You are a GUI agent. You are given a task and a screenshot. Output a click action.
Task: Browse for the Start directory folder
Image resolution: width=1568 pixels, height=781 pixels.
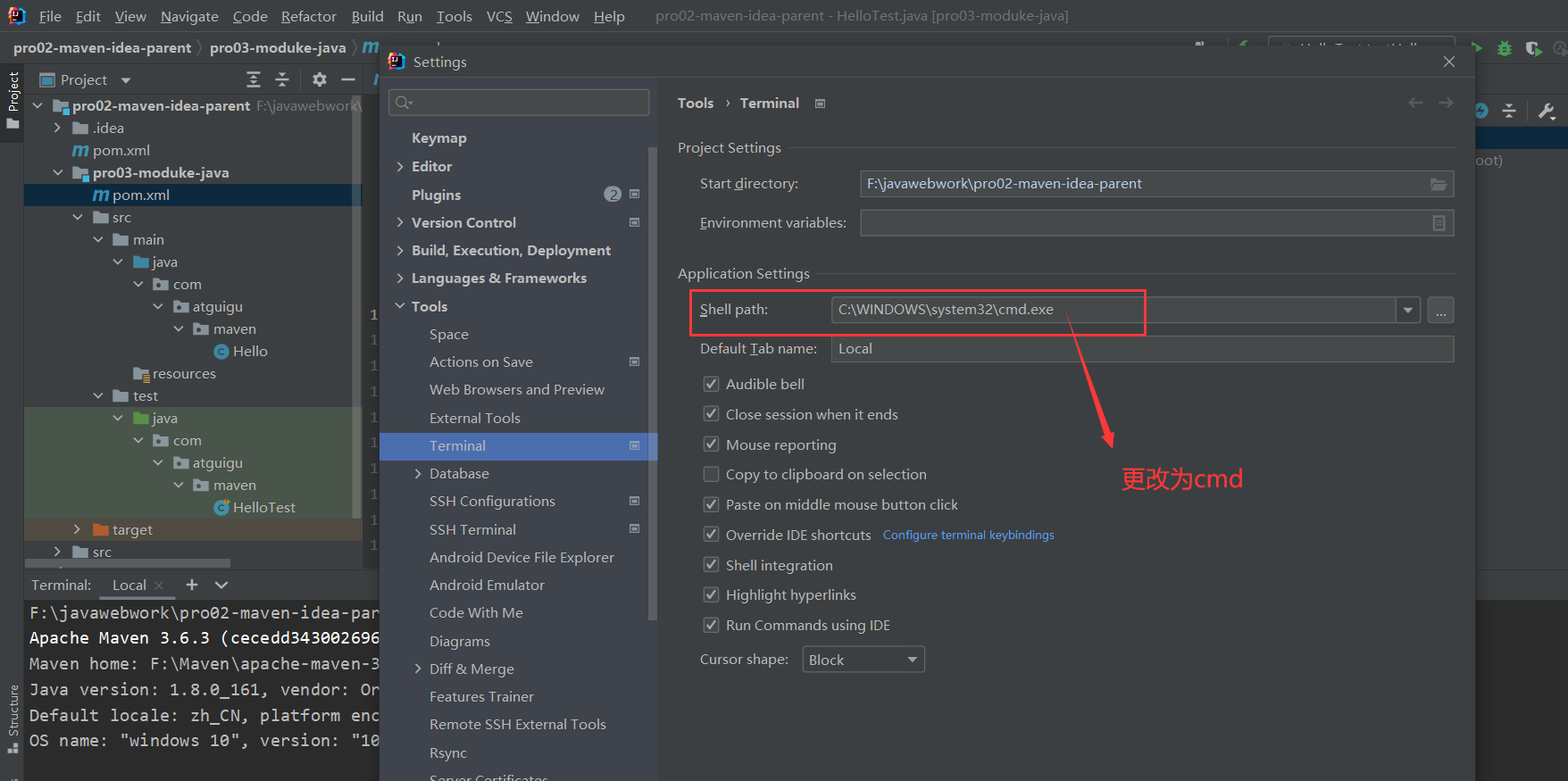coord(1439,184)
